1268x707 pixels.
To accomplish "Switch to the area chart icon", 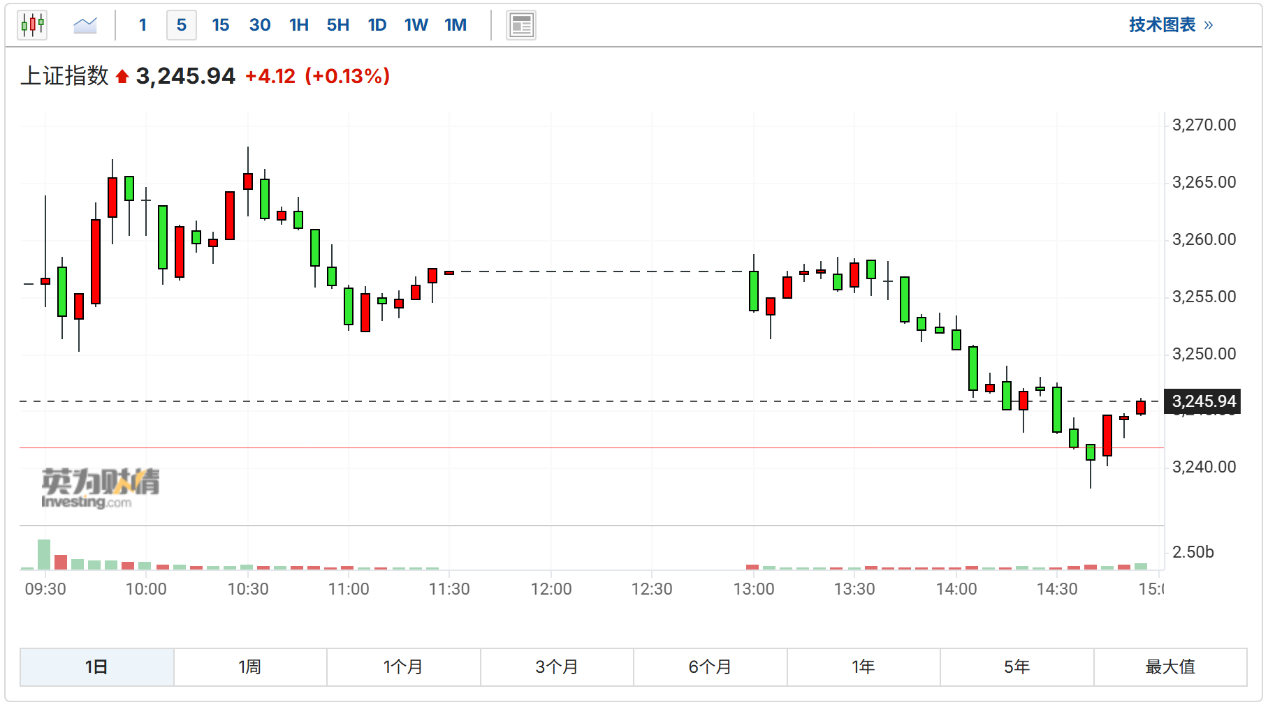I will coord(85,25).
